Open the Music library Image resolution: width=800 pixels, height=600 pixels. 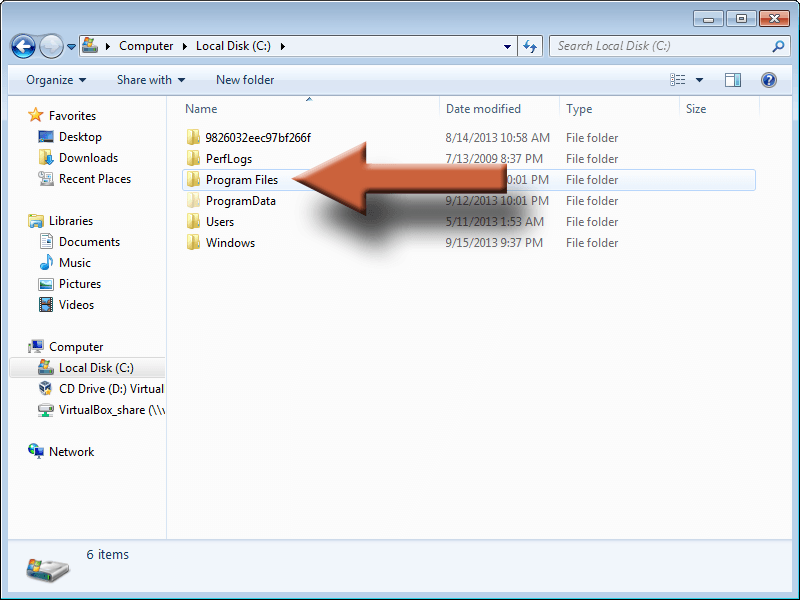tap(74, 263)
